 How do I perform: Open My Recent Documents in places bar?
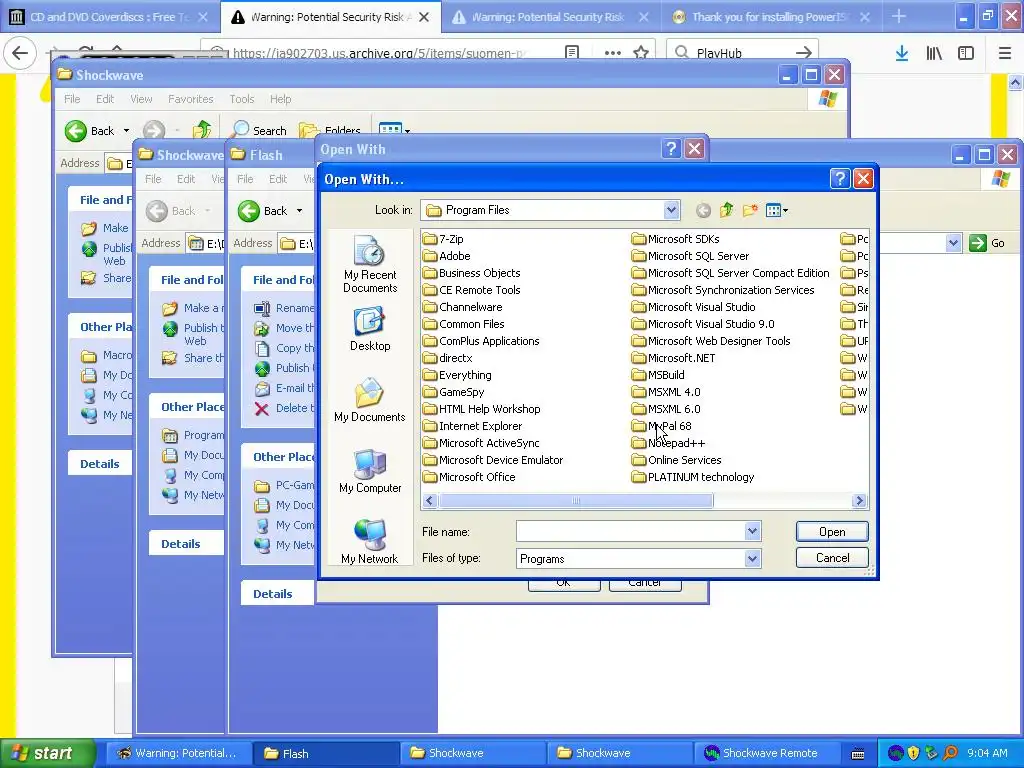(370, 264)
